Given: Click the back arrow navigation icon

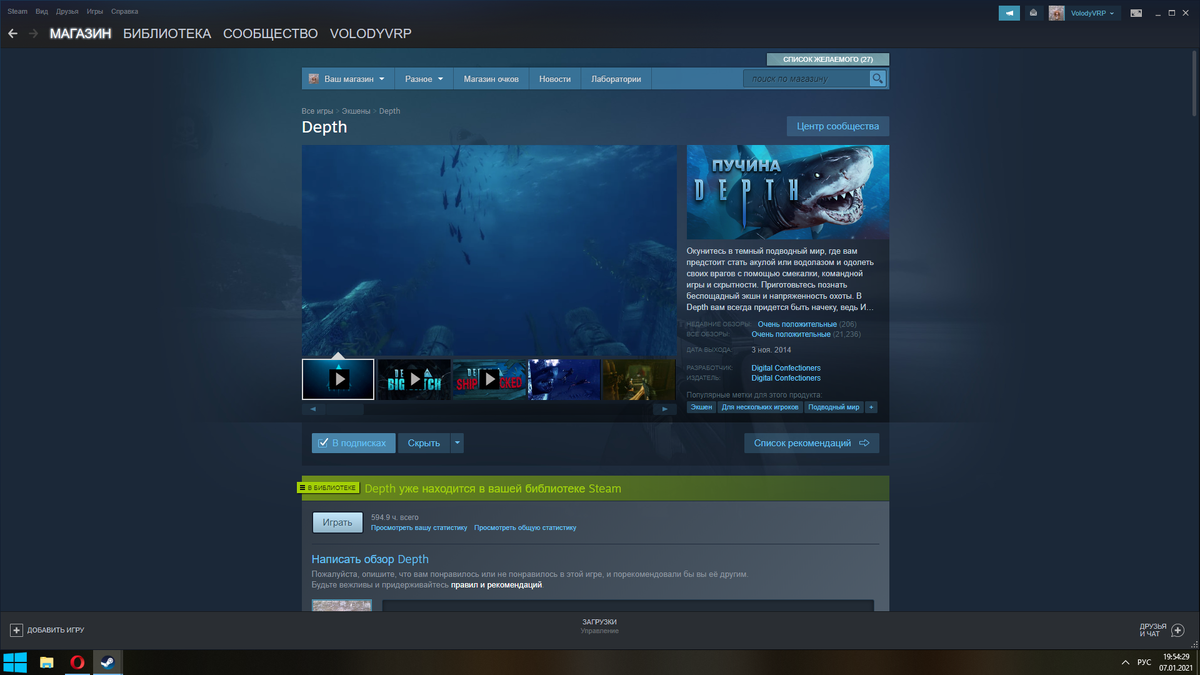Looking at the screenshot, I should pos(13,33).
